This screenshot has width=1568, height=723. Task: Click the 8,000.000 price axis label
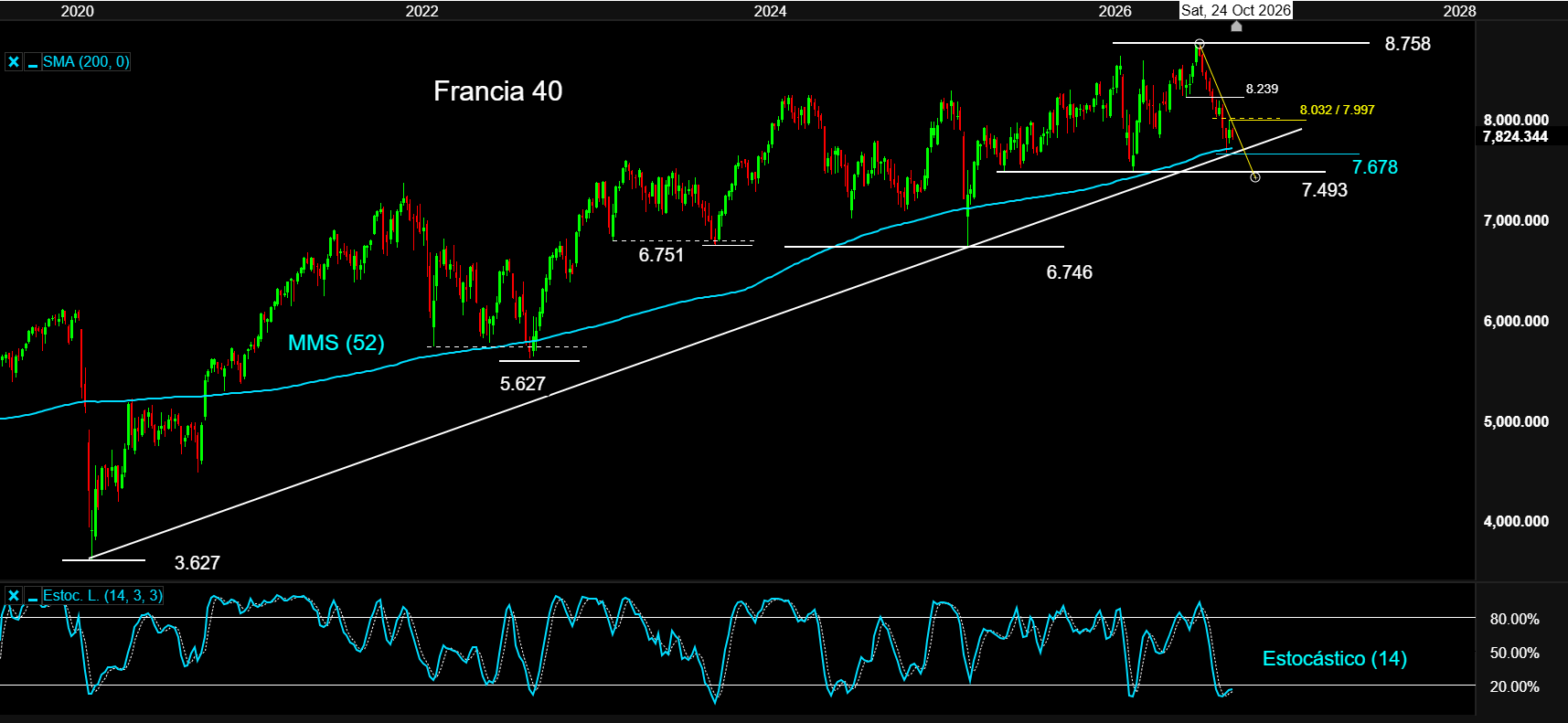coord(1516,120)
